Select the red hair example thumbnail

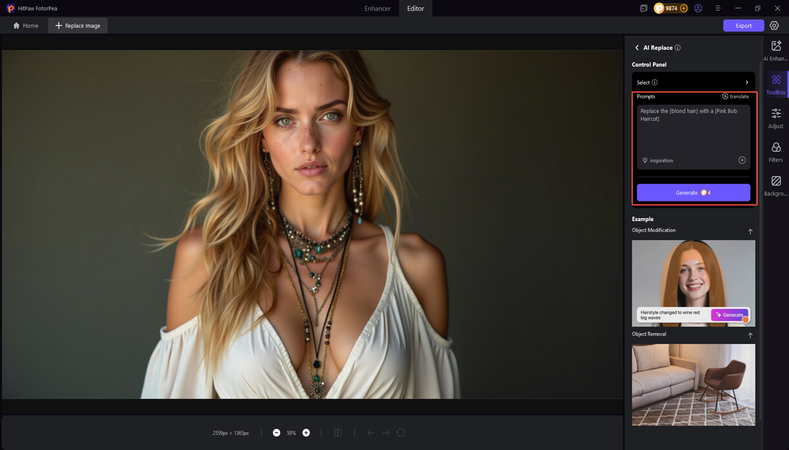click(693, 283)
